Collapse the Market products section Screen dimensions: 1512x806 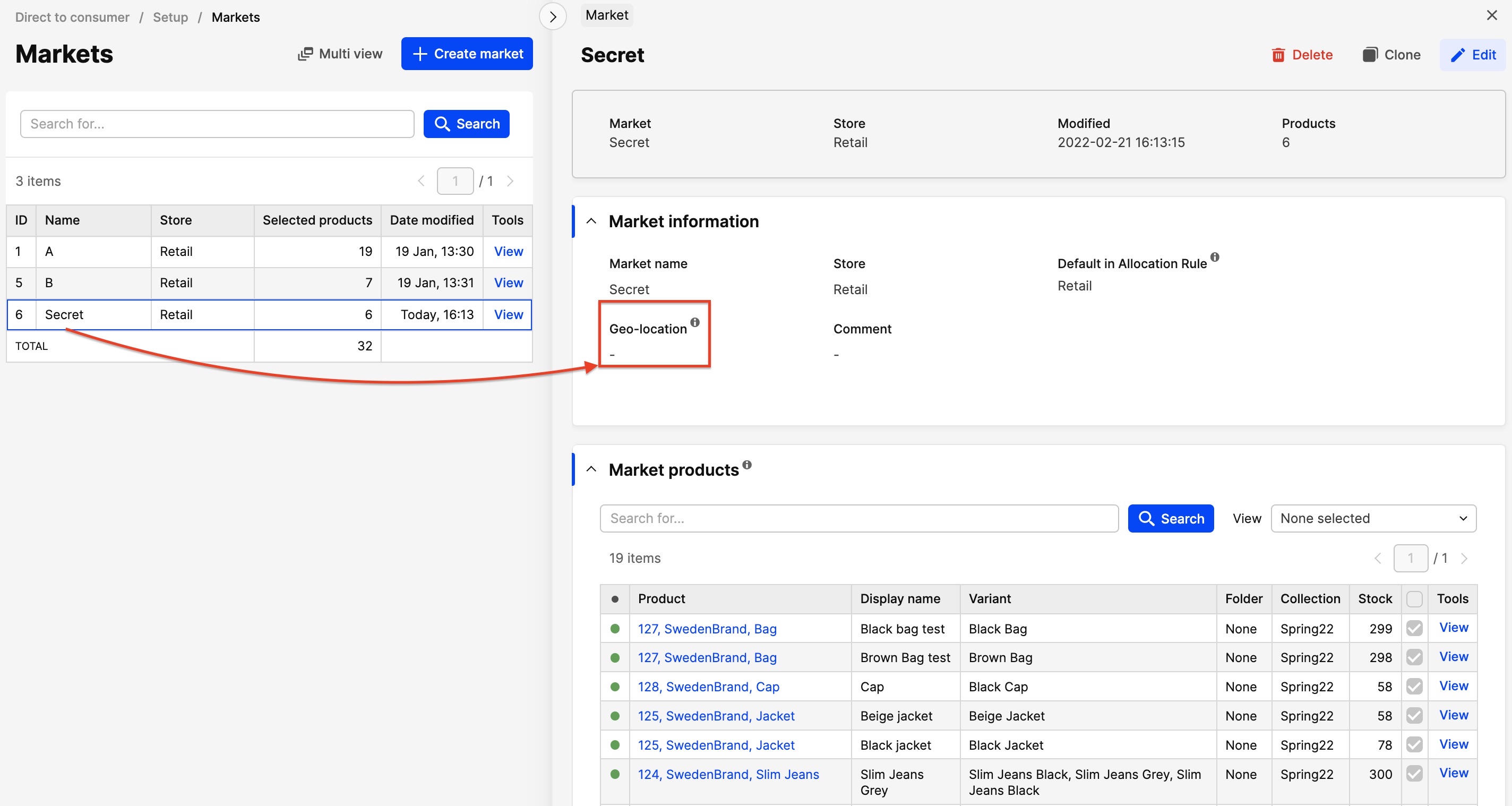pyautogui.click(x=591, y=469)
